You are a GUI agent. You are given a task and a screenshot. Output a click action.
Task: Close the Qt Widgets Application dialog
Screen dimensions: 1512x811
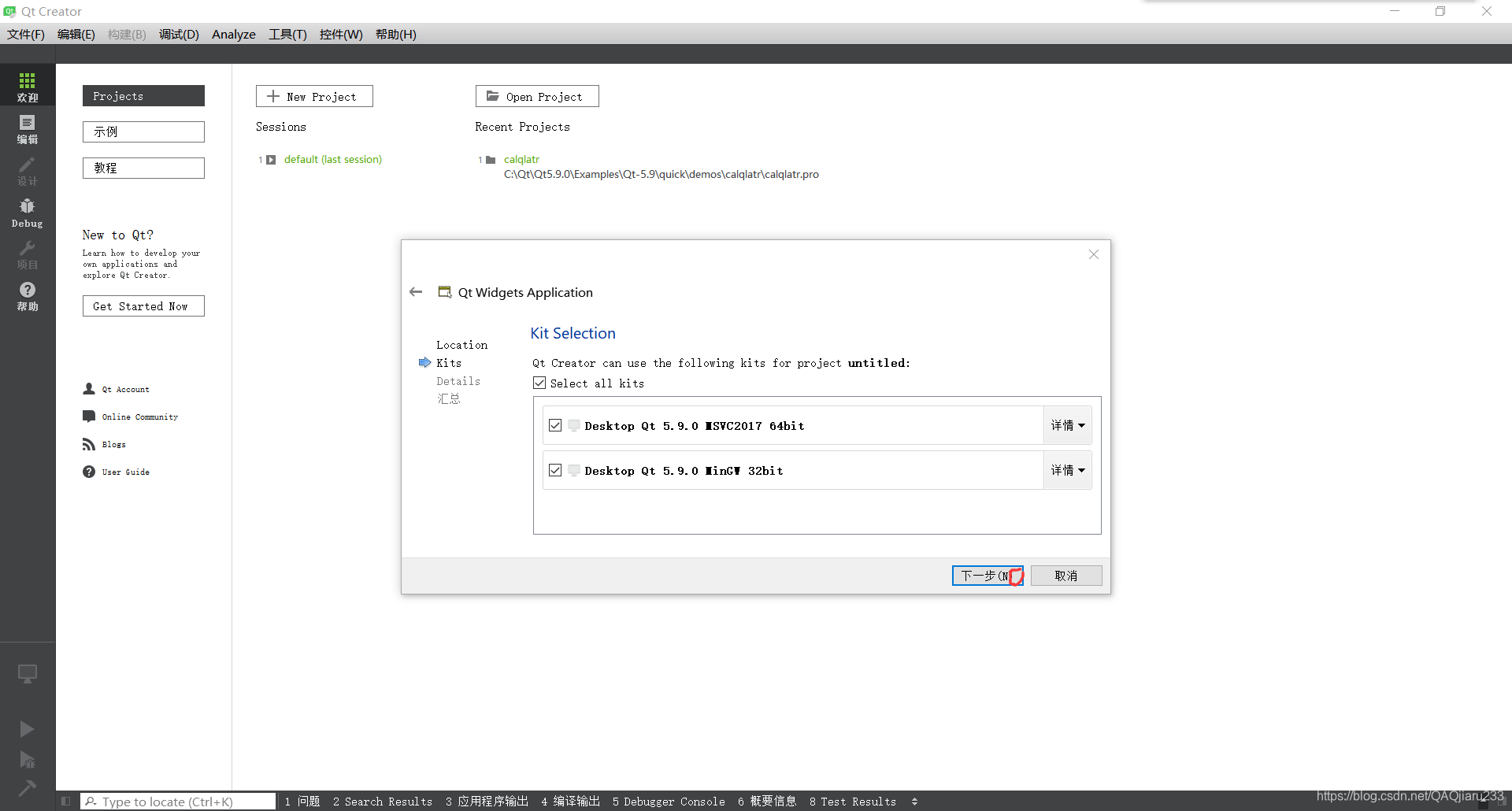pyautogui.click(x=1094, y=254)
